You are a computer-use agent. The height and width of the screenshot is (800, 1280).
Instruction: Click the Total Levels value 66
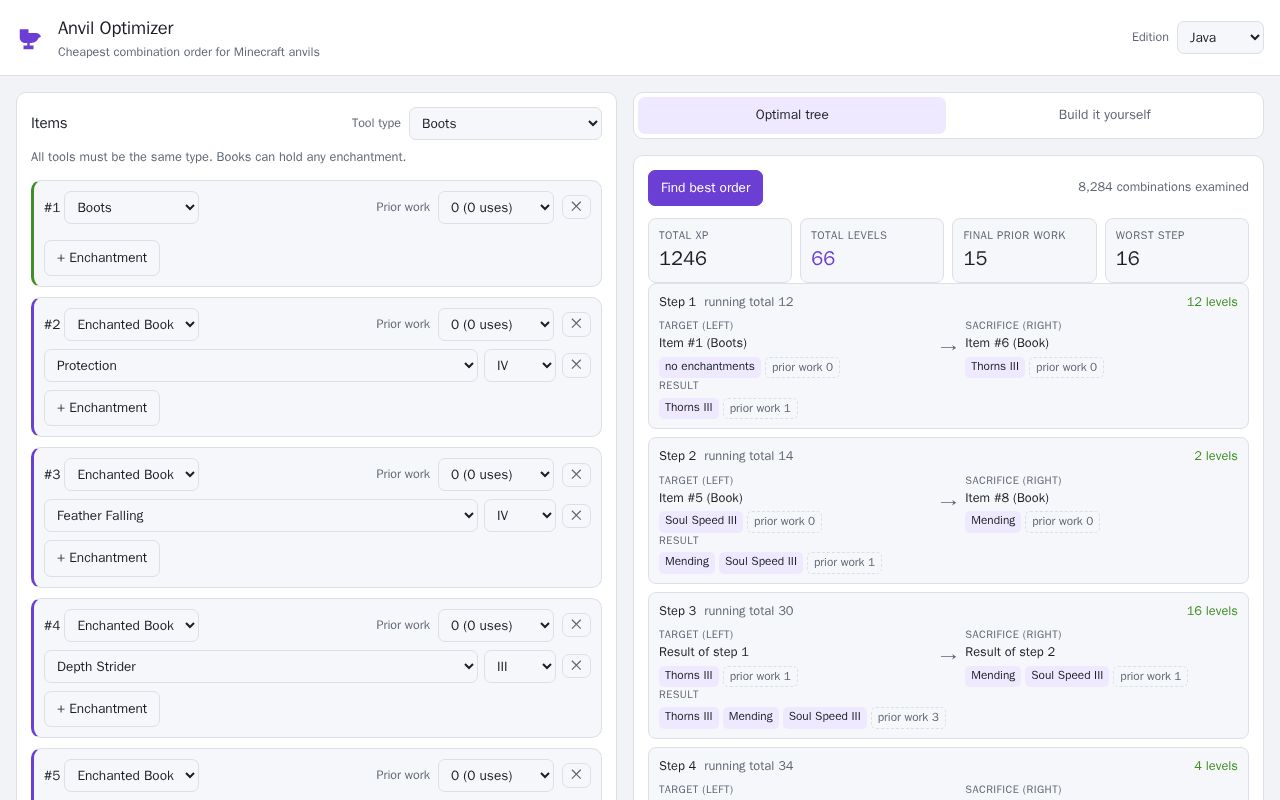point(823,259)
